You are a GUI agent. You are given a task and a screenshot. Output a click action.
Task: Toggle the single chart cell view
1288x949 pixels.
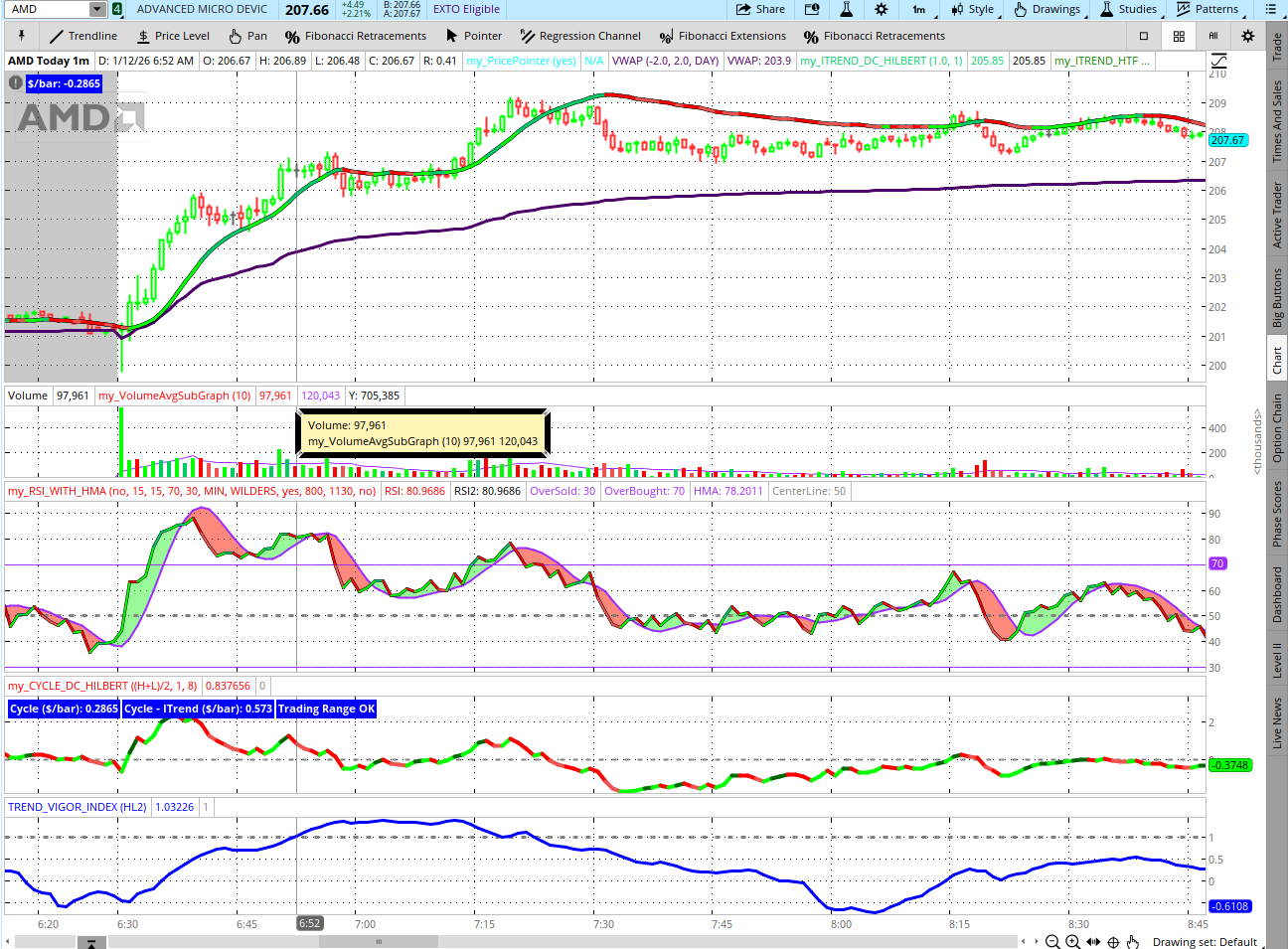pos(1144,36)
